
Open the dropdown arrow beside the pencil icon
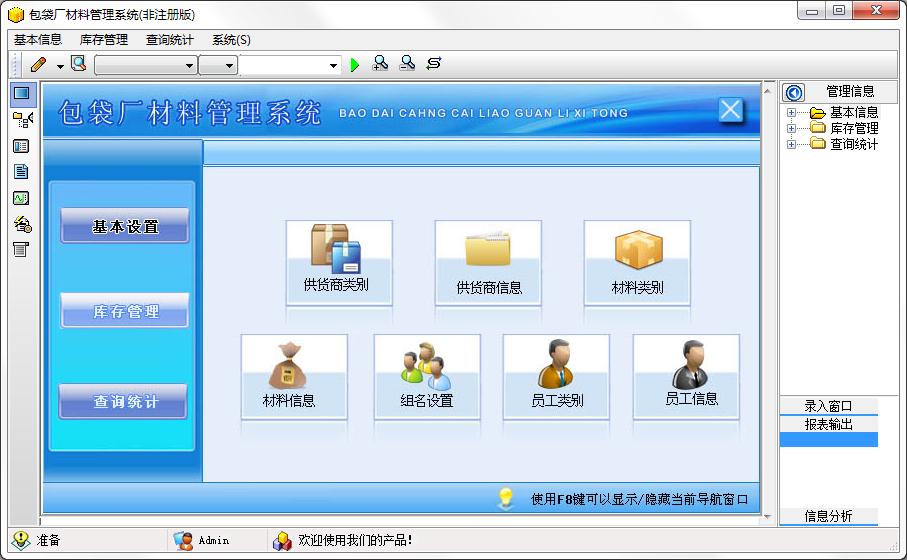[60, 67]
